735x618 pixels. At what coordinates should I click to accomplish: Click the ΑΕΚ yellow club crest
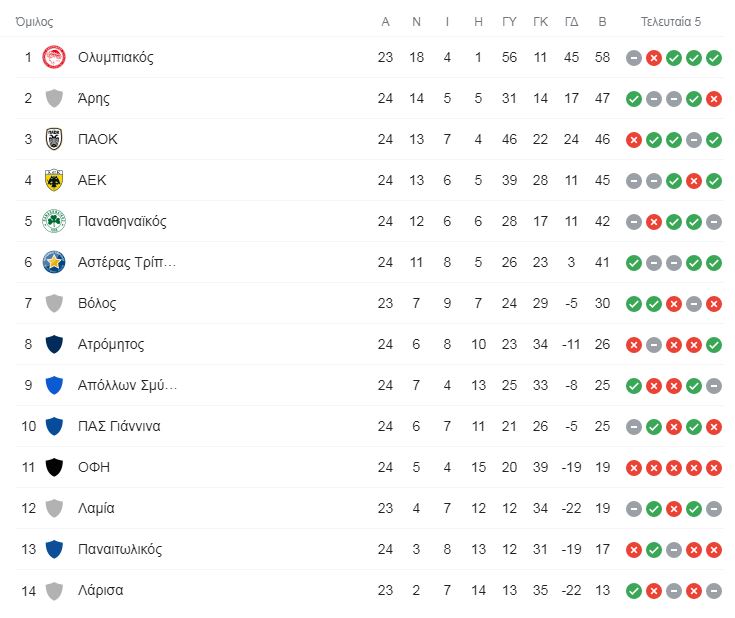(x=54, y=180)
